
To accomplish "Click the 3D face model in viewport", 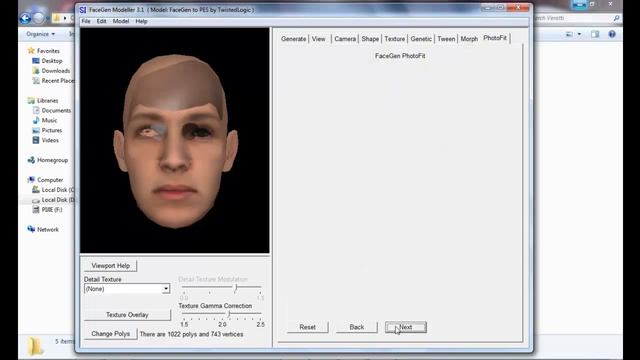I will pos(175,141).
